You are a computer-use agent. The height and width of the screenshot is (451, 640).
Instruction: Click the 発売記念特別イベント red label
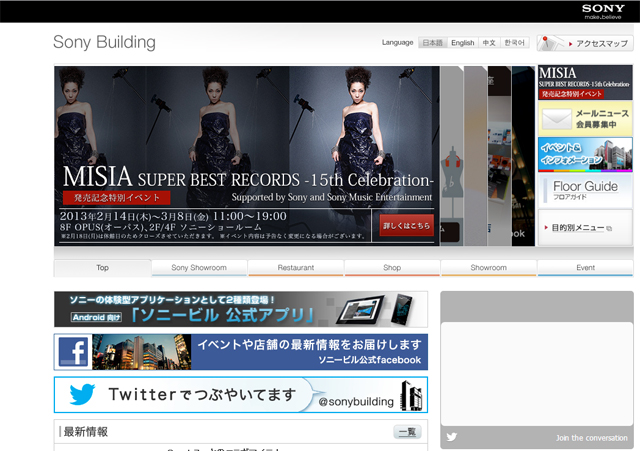pos(116,198)
